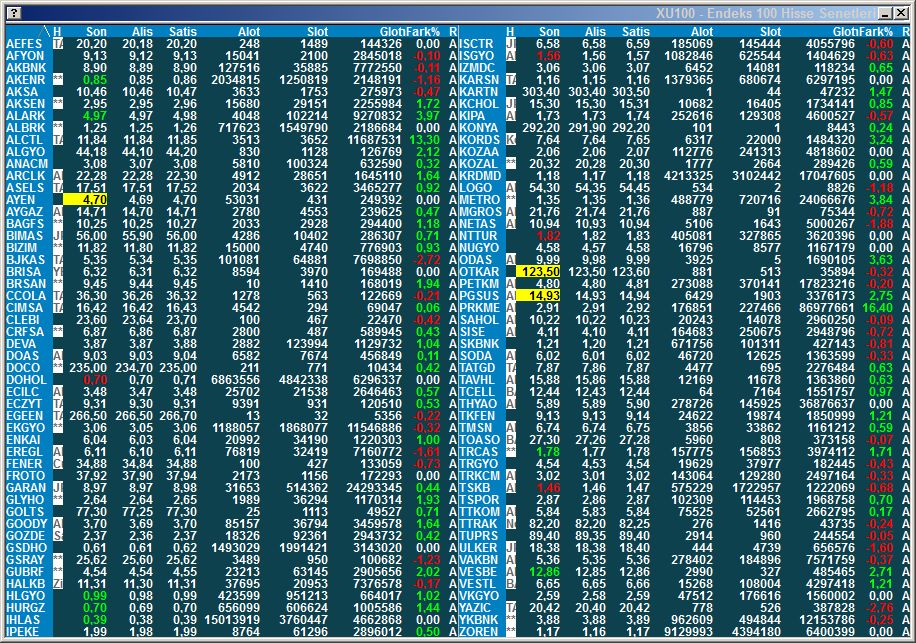
Task: Select THYAO's total volume 36876637
Action: pos(827,404)
